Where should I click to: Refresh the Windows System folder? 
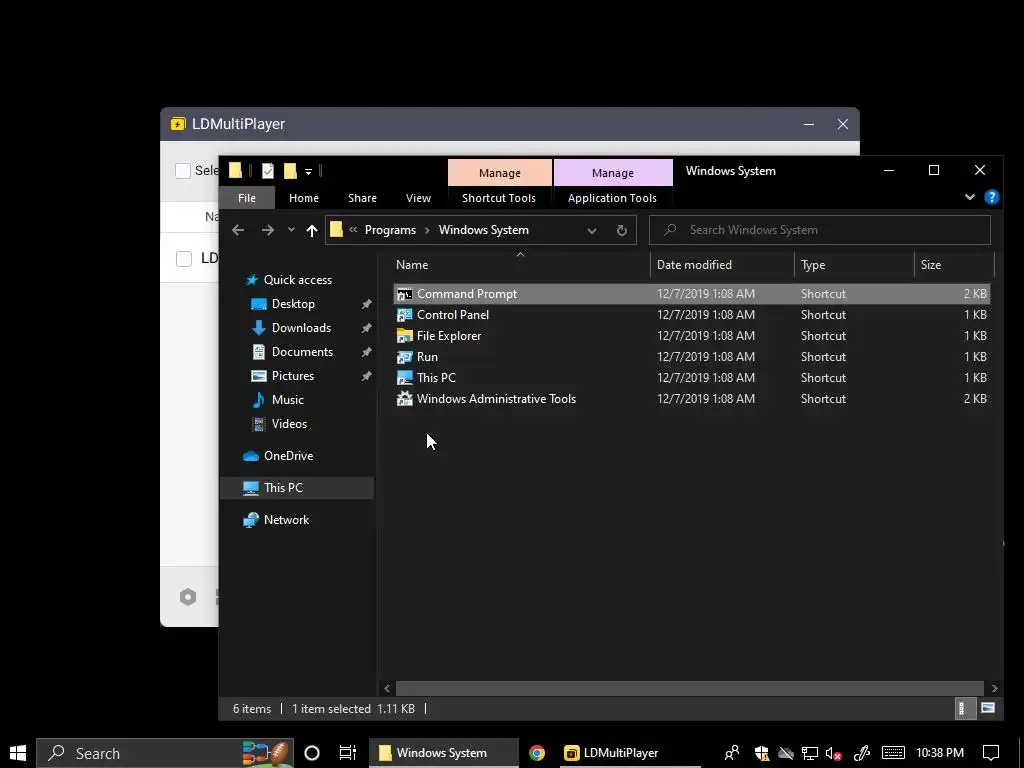click(x=622, y=230)
